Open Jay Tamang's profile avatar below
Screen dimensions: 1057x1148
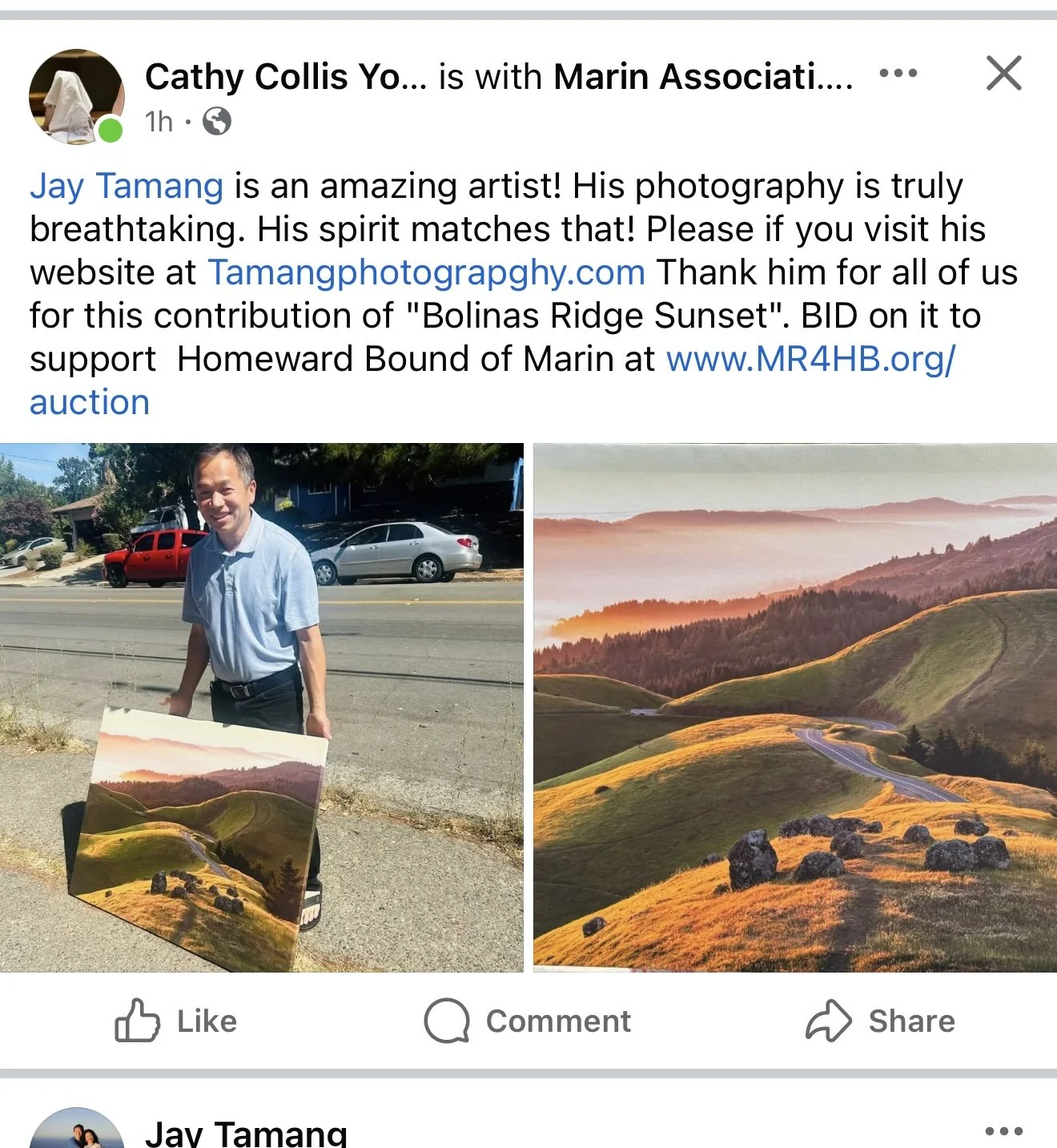(77, 1130)
